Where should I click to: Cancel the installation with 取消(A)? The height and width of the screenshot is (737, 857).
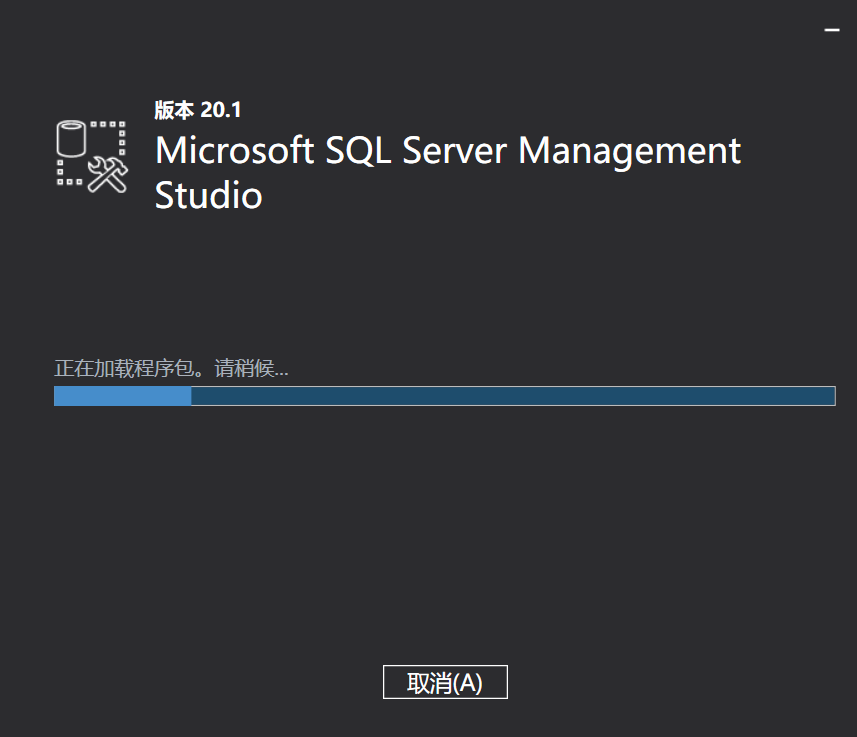click(445, 683)
